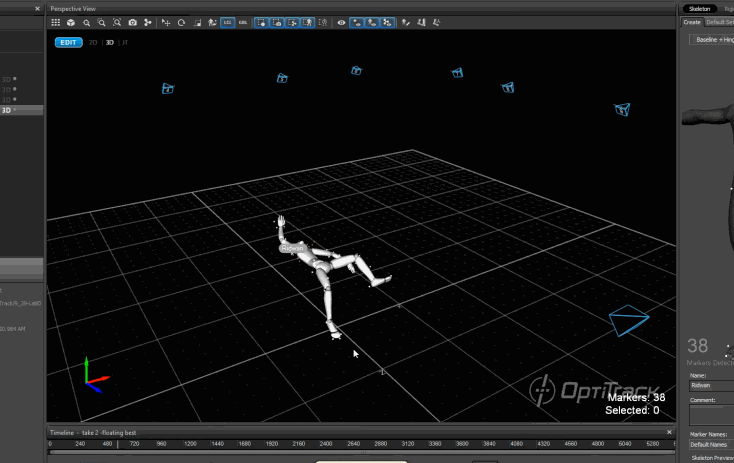Close the left side panel
734x463 pixels.
point(37,8)
